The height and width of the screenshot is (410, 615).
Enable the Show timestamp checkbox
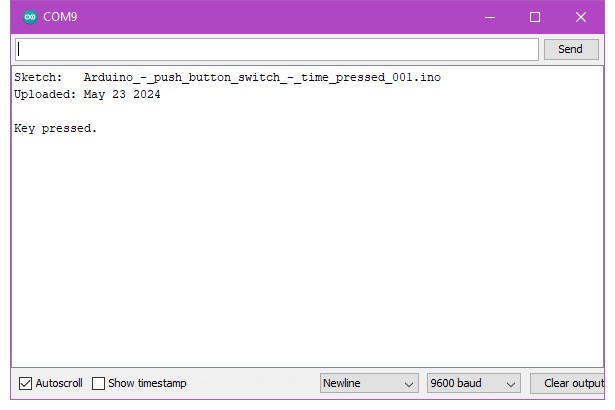(98, 383)
